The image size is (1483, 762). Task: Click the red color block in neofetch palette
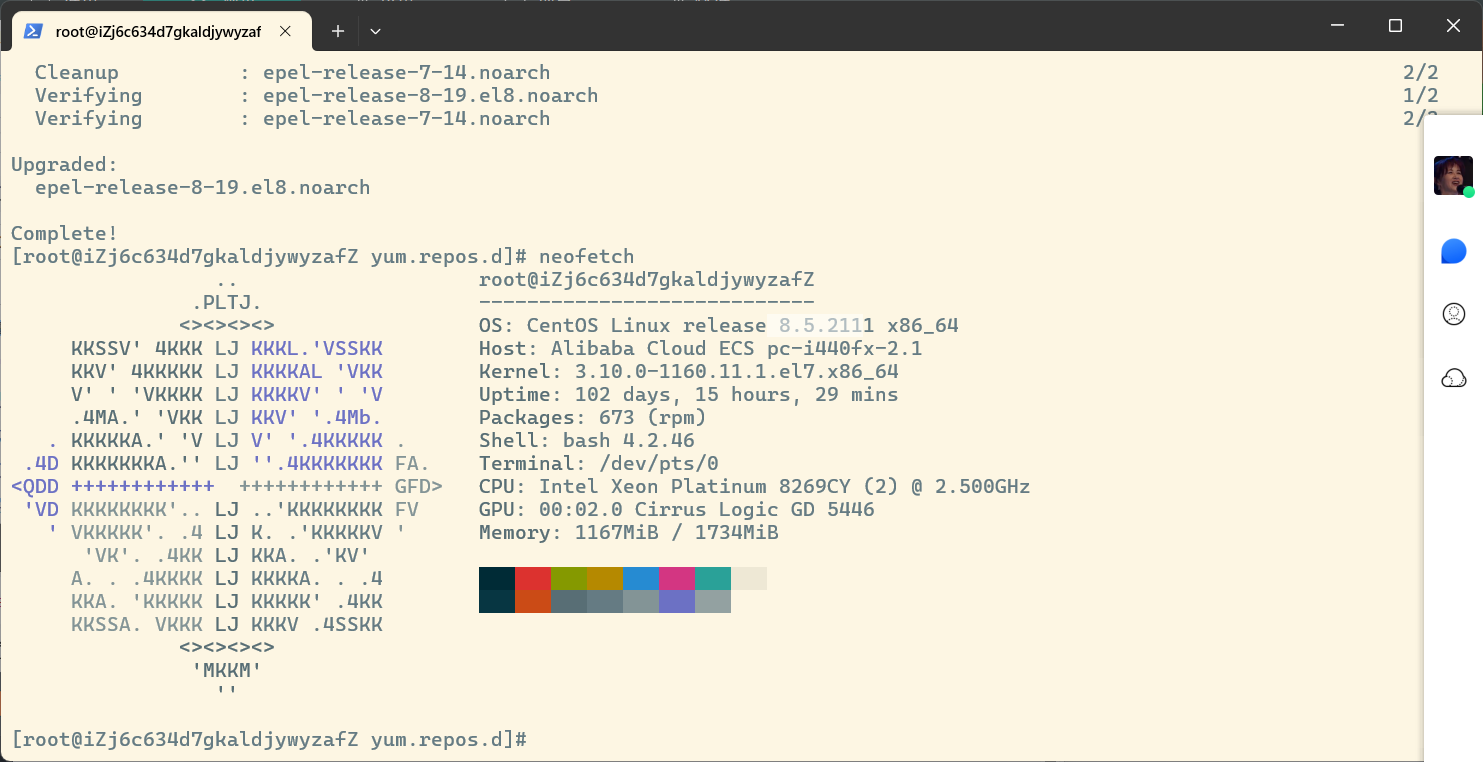coord(533,578)
